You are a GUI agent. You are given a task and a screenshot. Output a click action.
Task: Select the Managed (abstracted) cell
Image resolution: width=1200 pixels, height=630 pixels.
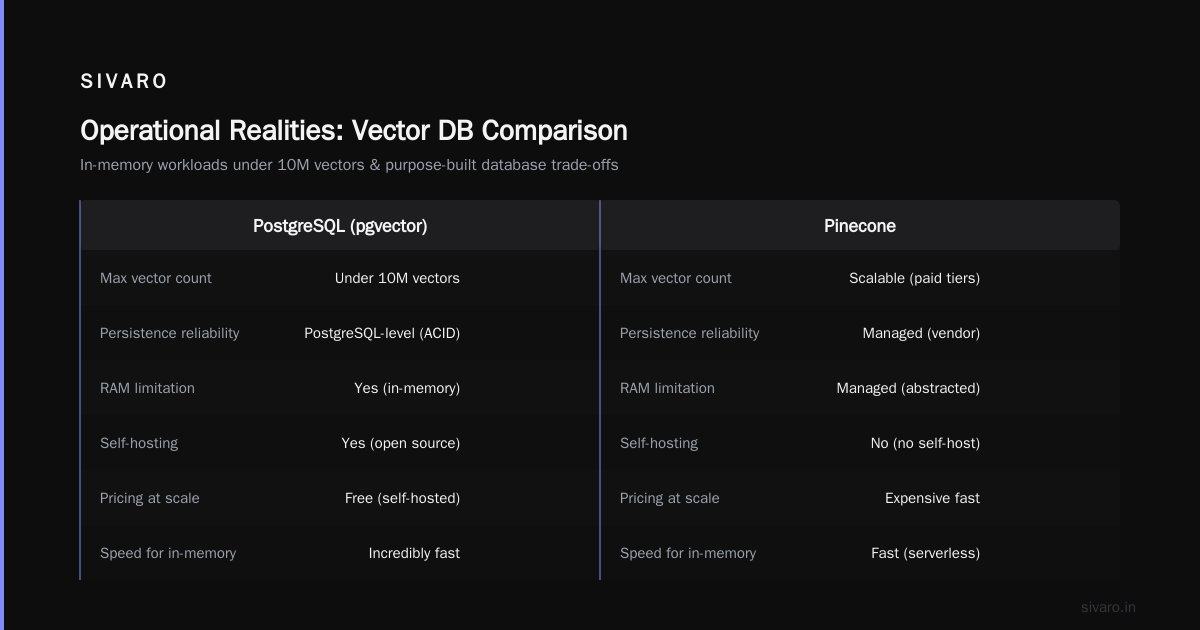[908, 388]
